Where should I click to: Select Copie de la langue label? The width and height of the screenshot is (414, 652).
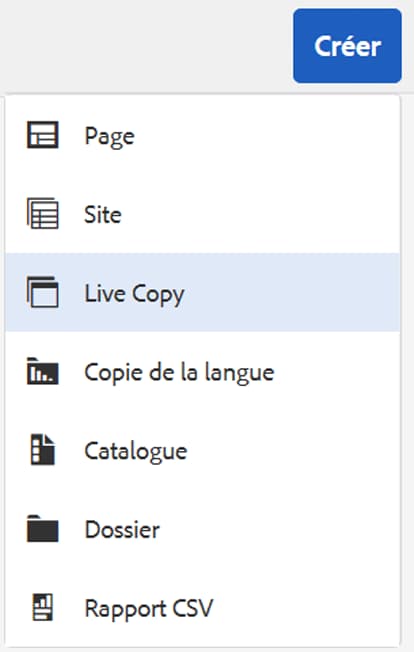[x=180, y=373]
